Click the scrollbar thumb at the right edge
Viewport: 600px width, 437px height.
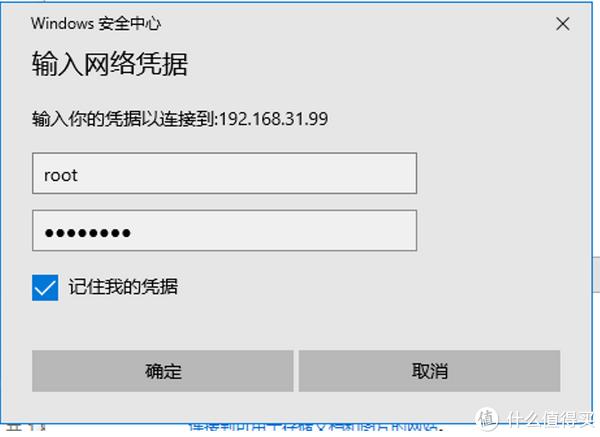coord(597,275)
